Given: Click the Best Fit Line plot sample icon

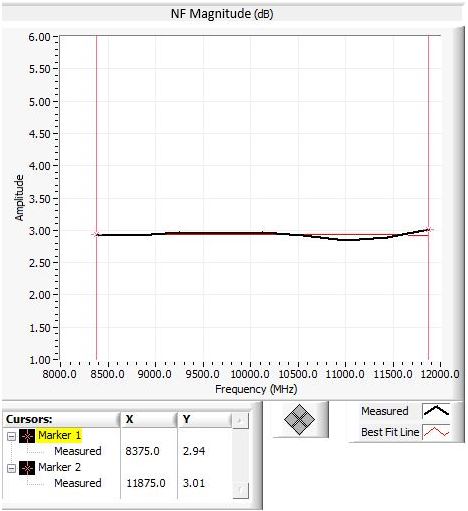Looking at the screenshot, I should pos(436,432).
